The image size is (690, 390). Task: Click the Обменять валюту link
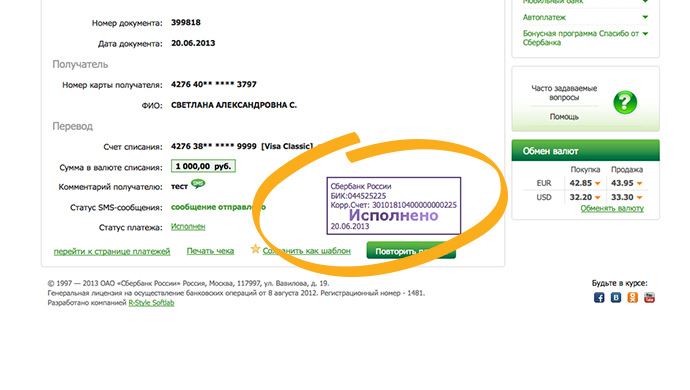pyautogui.click(x=612, y=209)
